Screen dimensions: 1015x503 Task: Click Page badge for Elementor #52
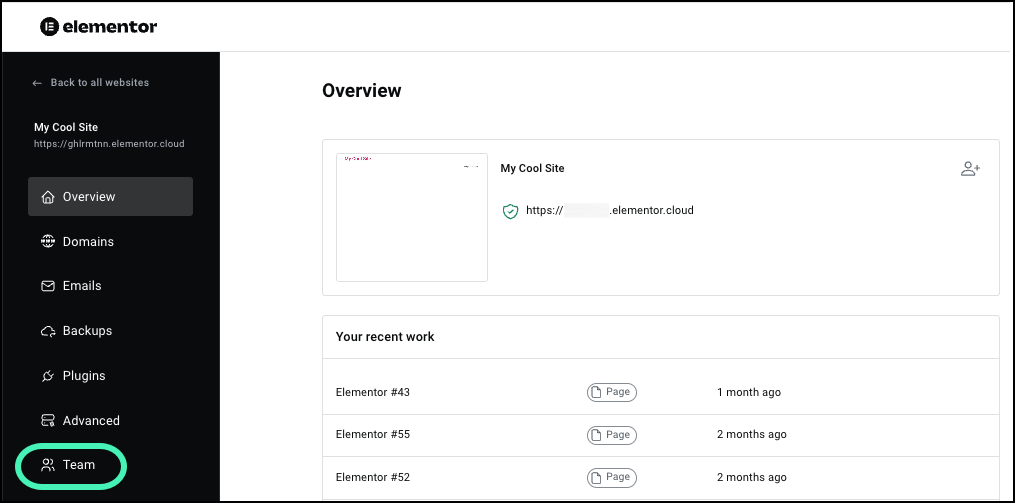(612, 478)
